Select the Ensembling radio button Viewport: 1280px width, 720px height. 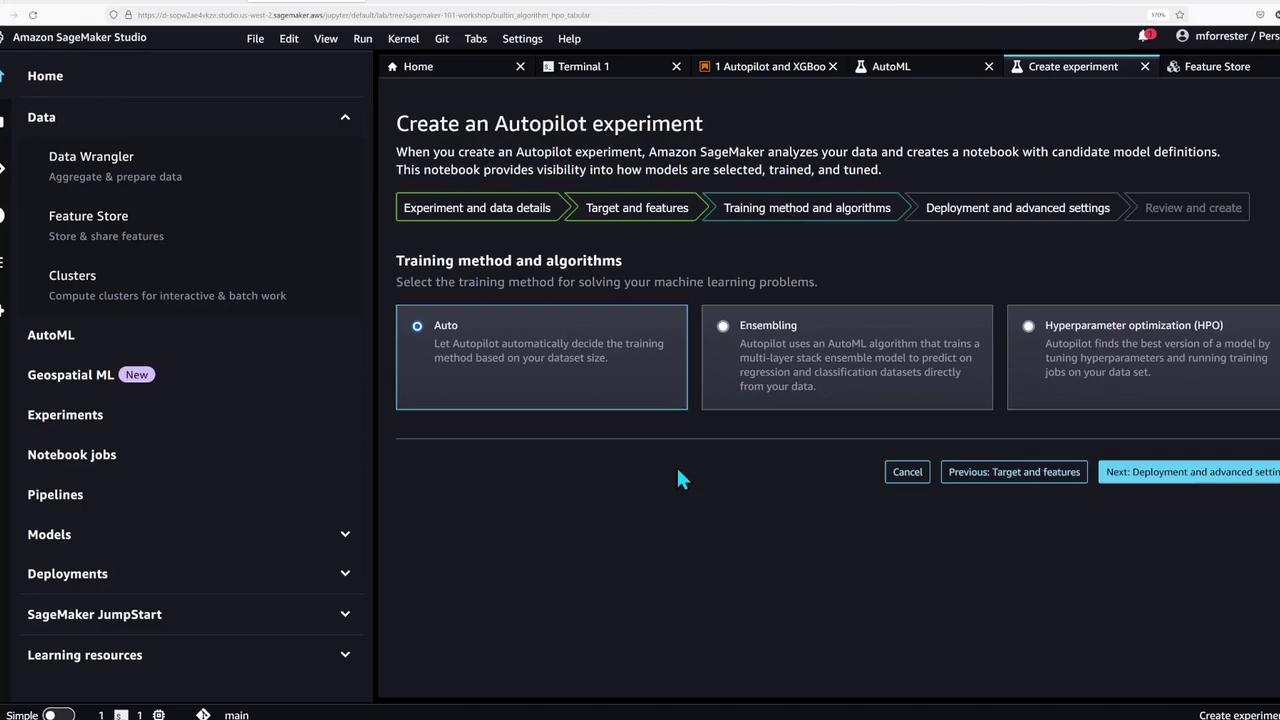723,326
